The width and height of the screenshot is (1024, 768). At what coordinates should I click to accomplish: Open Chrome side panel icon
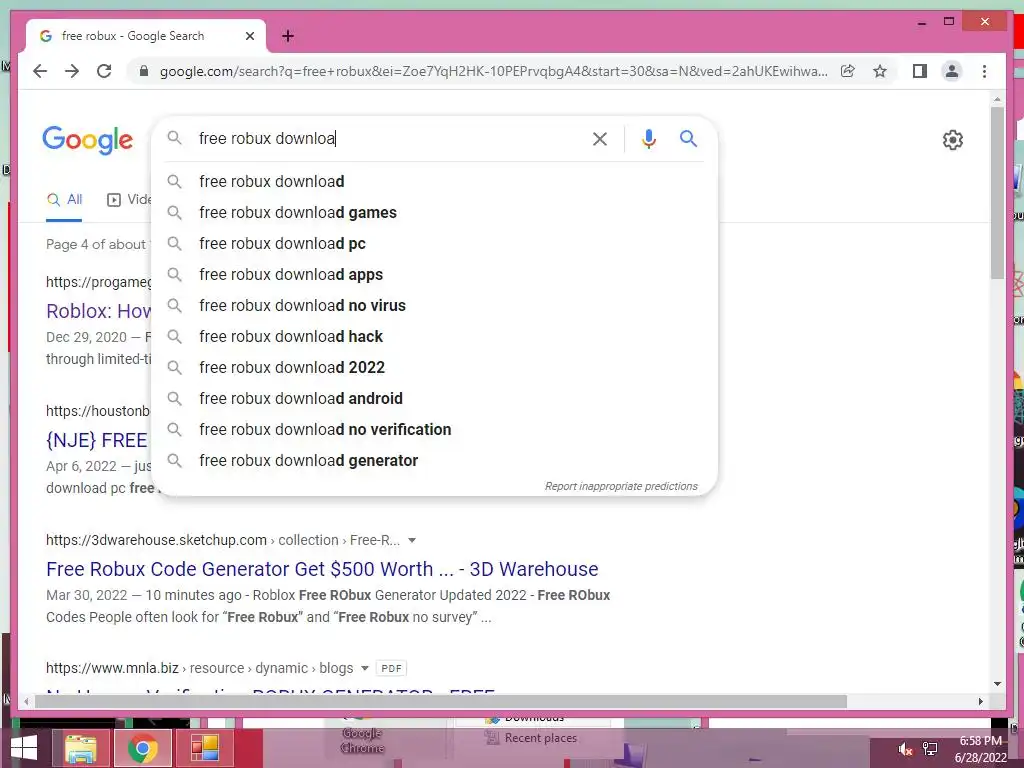920,71
